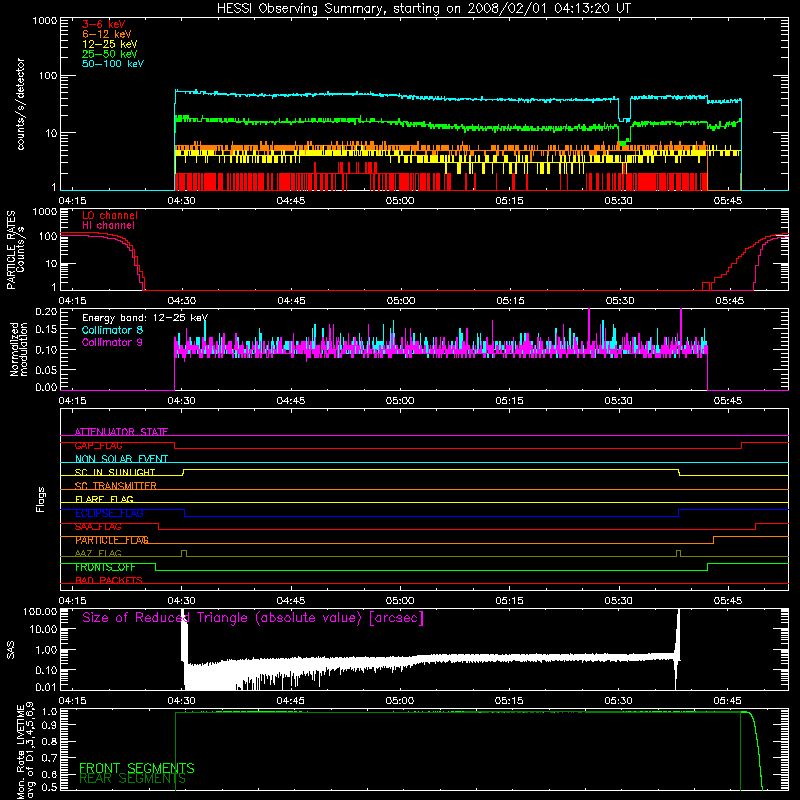The image size is (800, 800).
Task: Click the 05:30 tick under the modulation panel
Action: 618,401
